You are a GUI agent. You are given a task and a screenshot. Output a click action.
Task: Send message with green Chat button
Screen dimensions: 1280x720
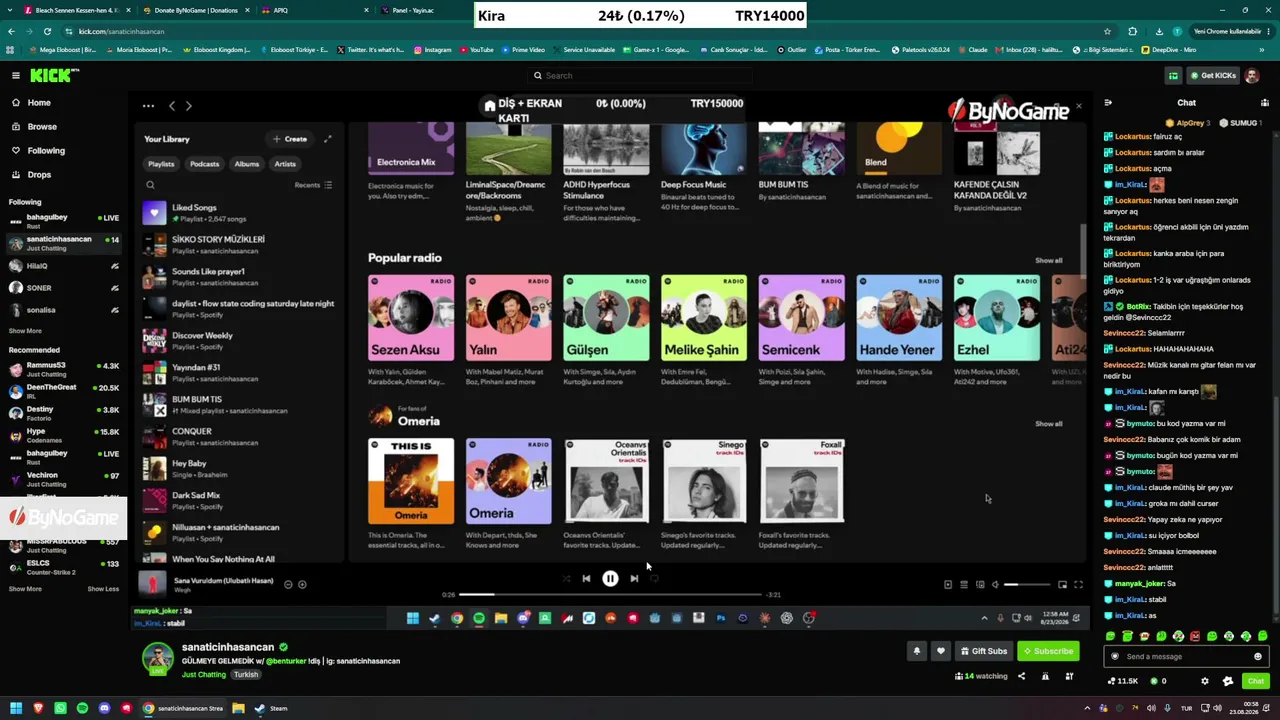1256,681
